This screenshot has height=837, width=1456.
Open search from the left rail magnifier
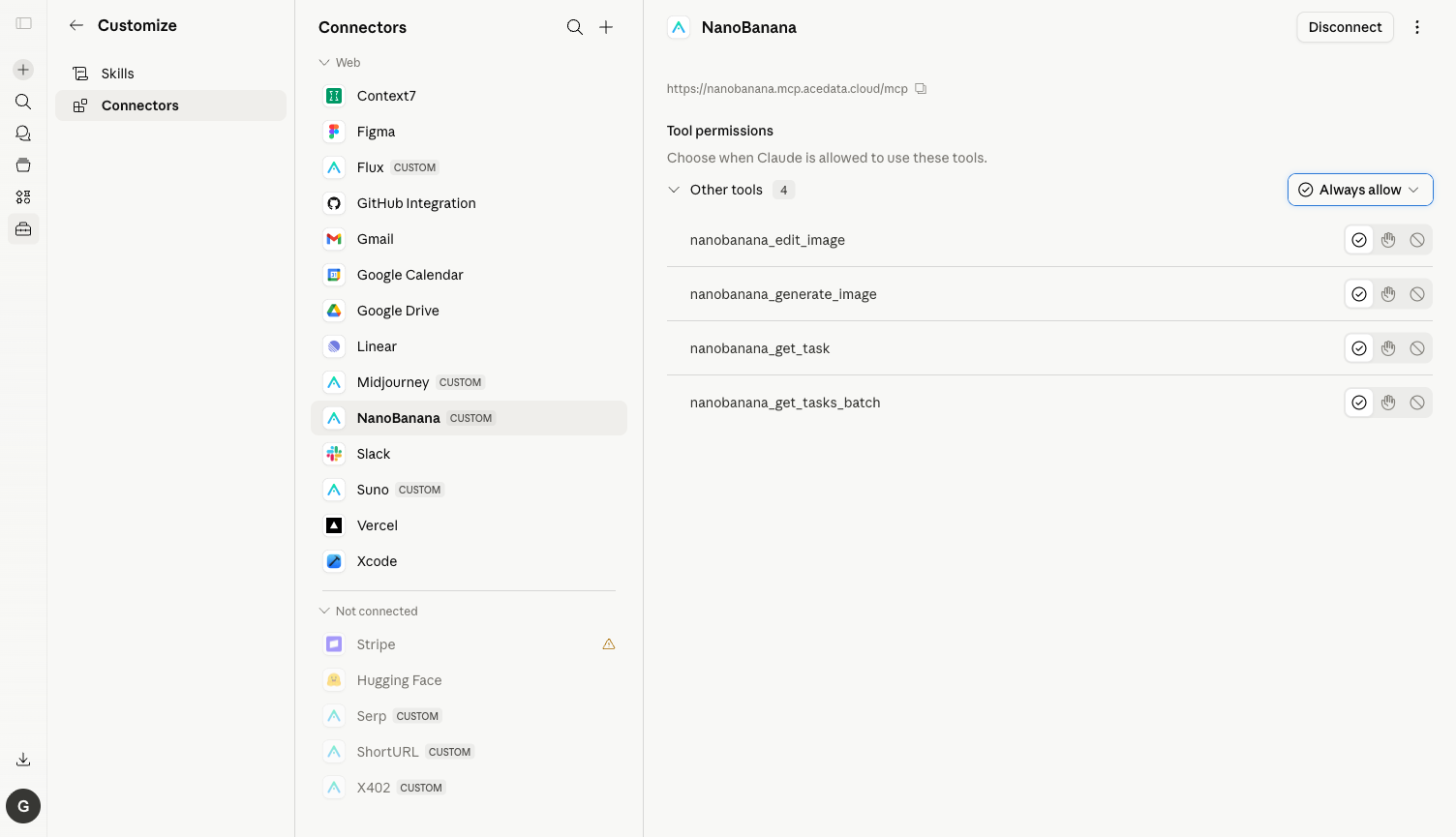tap(23, 102)
